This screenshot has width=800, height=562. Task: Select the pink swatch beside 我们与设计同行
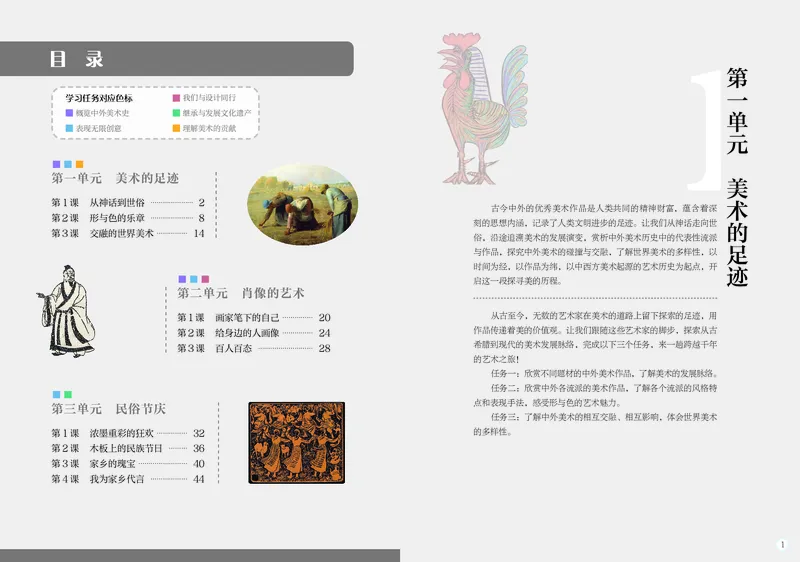pos(177,98)
